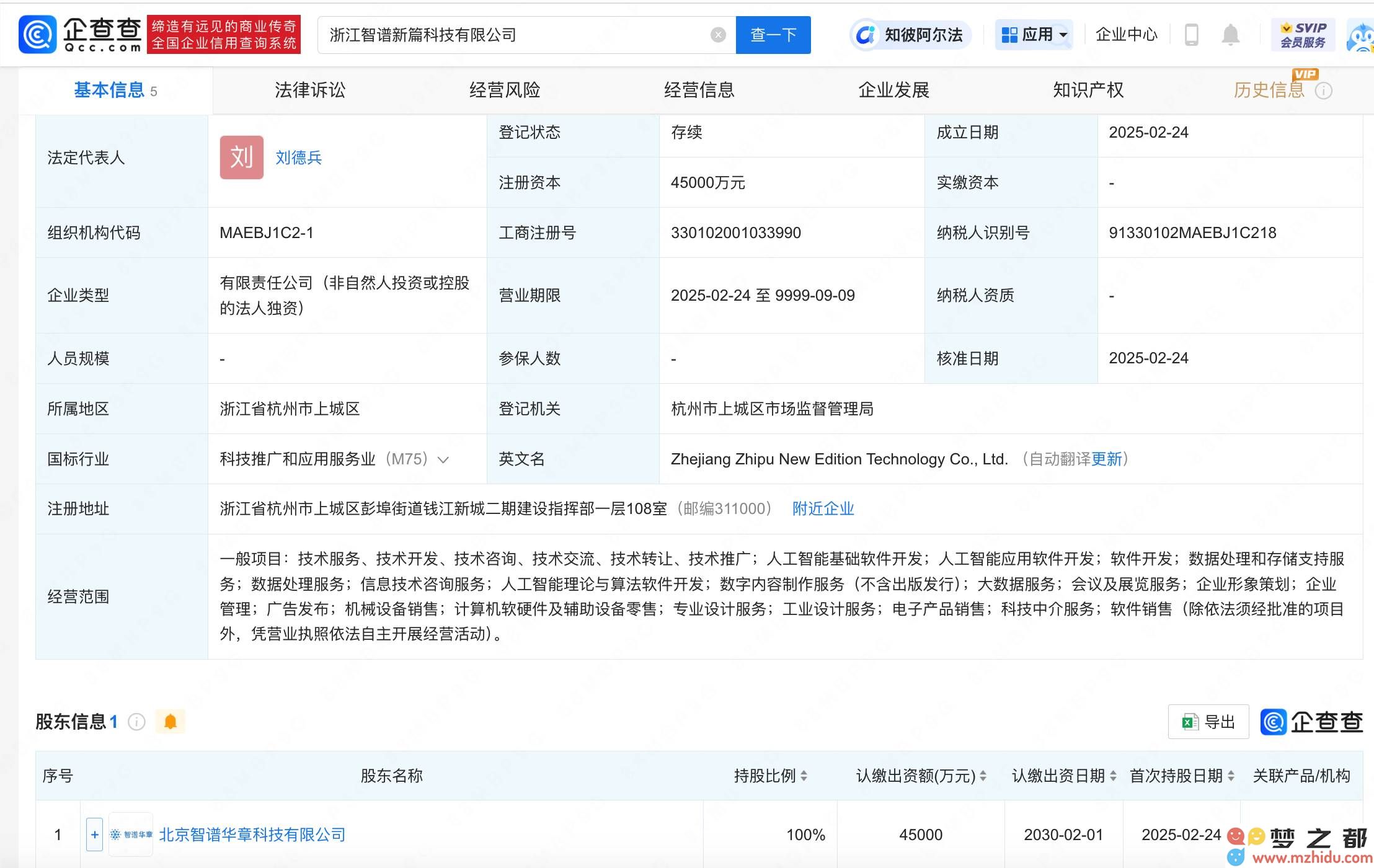The width and height of the screenshot is (1374, 868).
Task: Click the 刘 avatar of the legal representative
Action: [241, 157]
